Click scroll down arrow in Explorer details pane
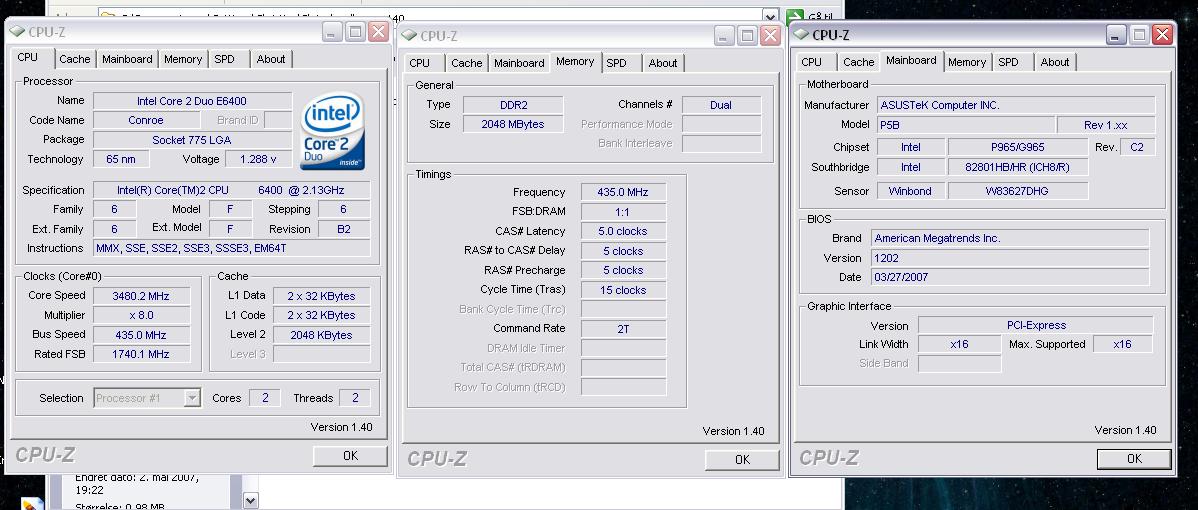Image resolution: width=1198 pixels, height=510 pixels. pos(250,500)
